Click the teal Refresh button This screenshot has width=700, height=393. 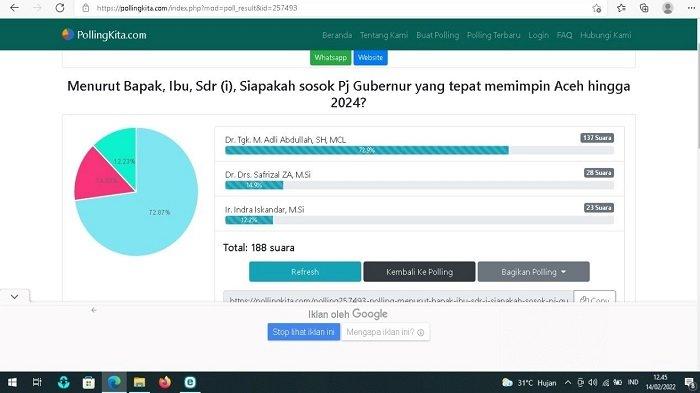pos(305,272)
